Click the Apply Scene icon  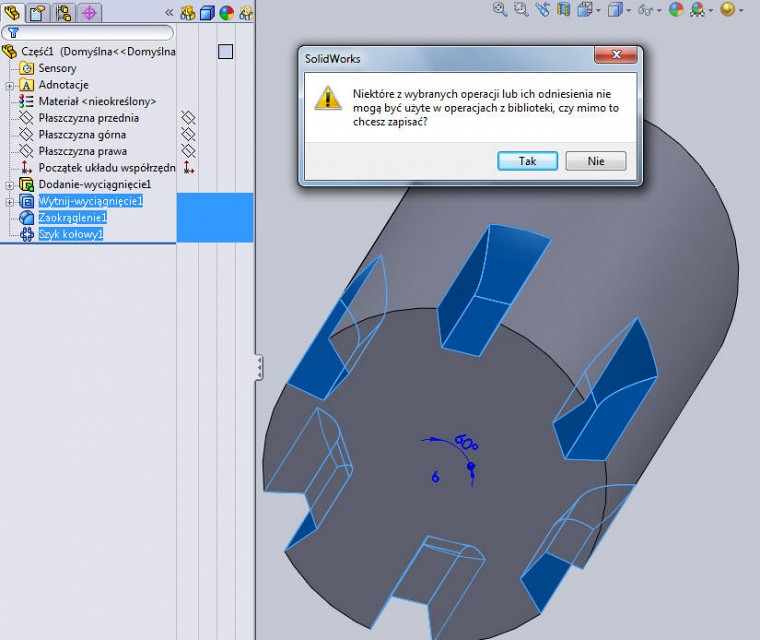click(x=697, y=9)
